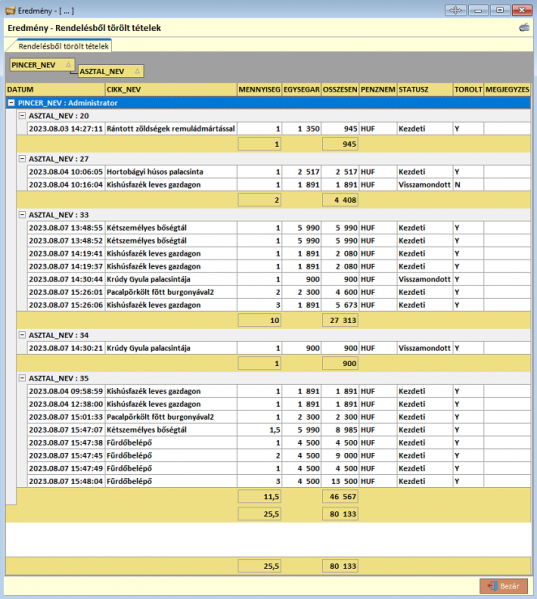Sort by the MENNYISEG column header
The height and width of the screenshot is (599, 537).
[259, 89]
